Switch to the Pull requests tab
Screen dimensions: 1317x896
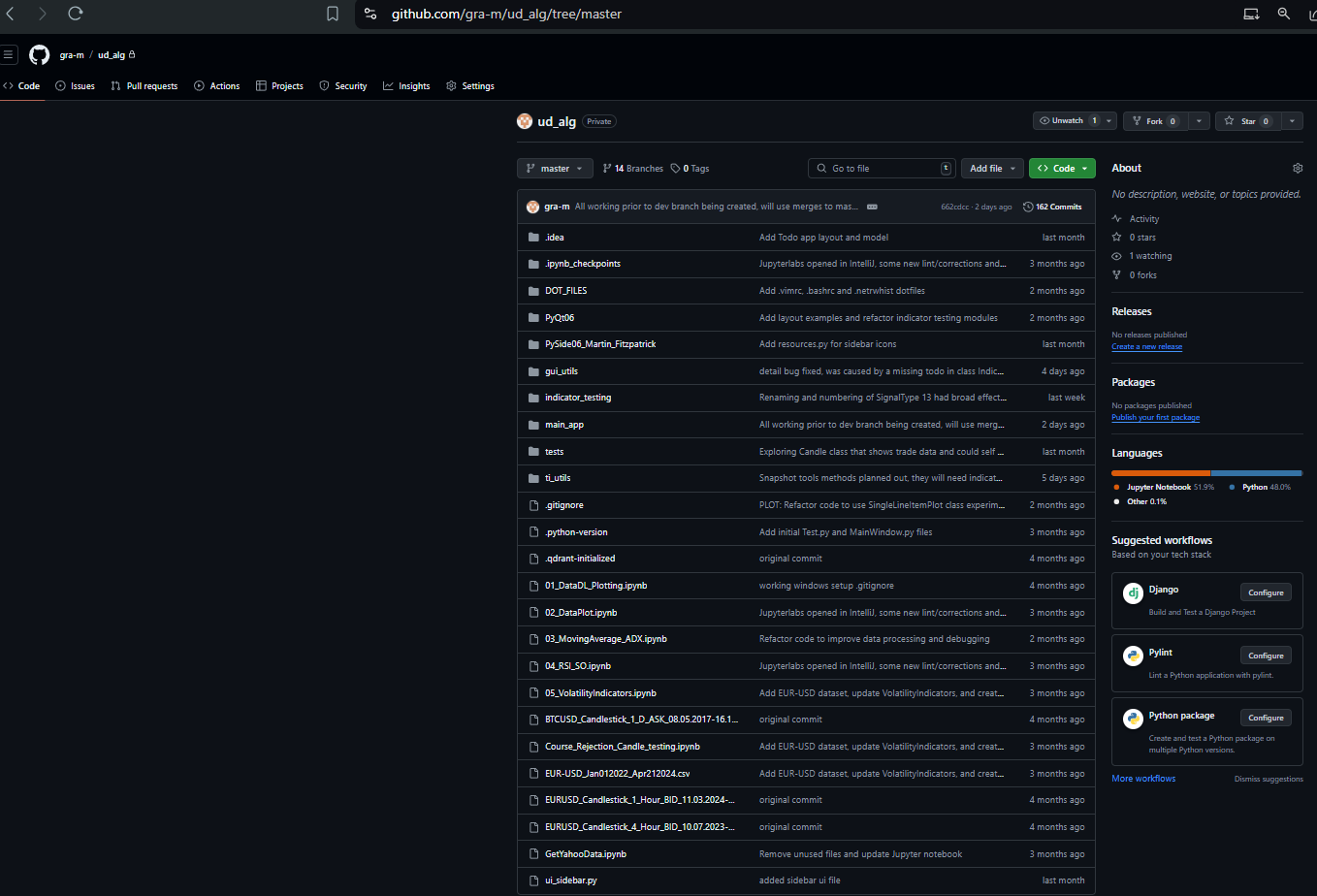[x=144, y=85]
